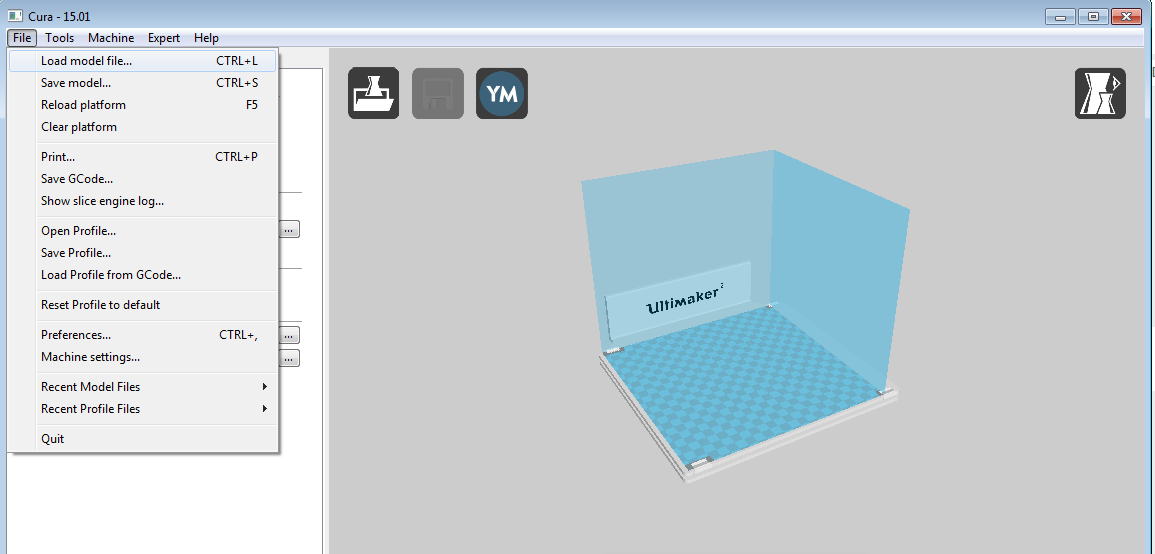Open the View mode icon at top right
The width and height of the screenshot is (1155, 554).
(1100, 94)
